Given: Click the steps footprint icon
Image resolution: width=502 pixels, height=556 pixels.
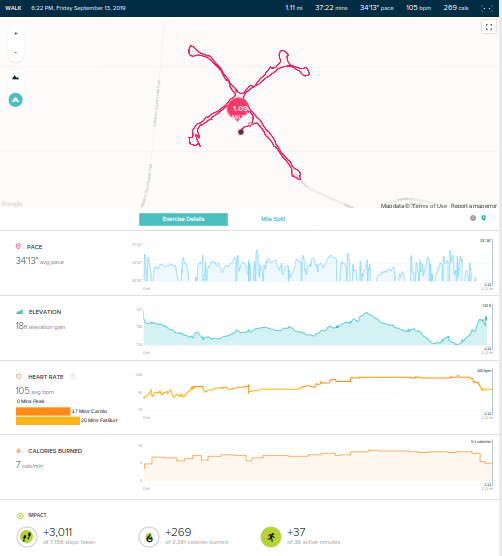Looking at the screenshot, I should tap(27, 537).
